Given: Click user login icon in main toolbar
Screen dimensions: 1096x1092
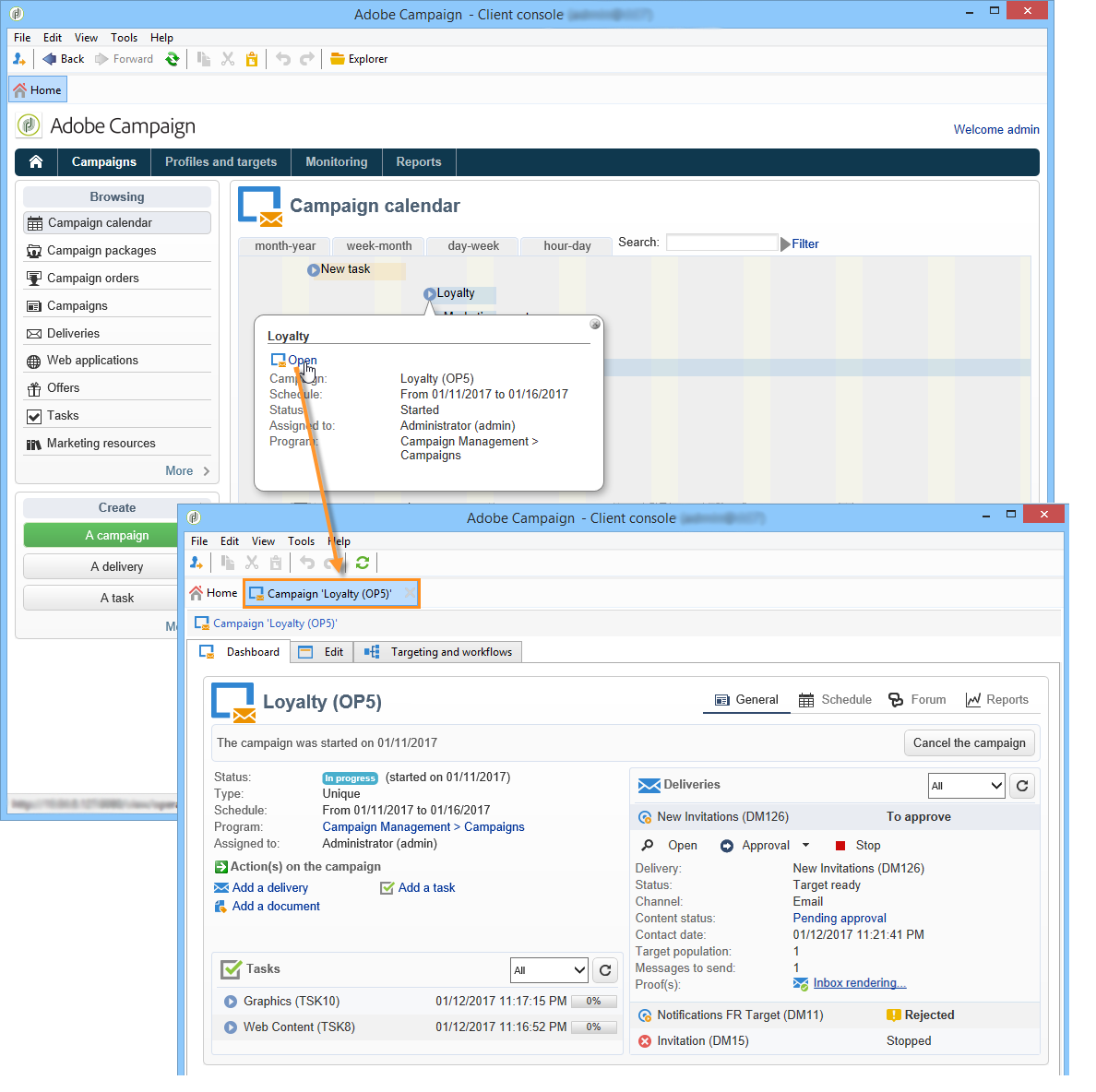Looking at the screenshot, I should point(19,59).
